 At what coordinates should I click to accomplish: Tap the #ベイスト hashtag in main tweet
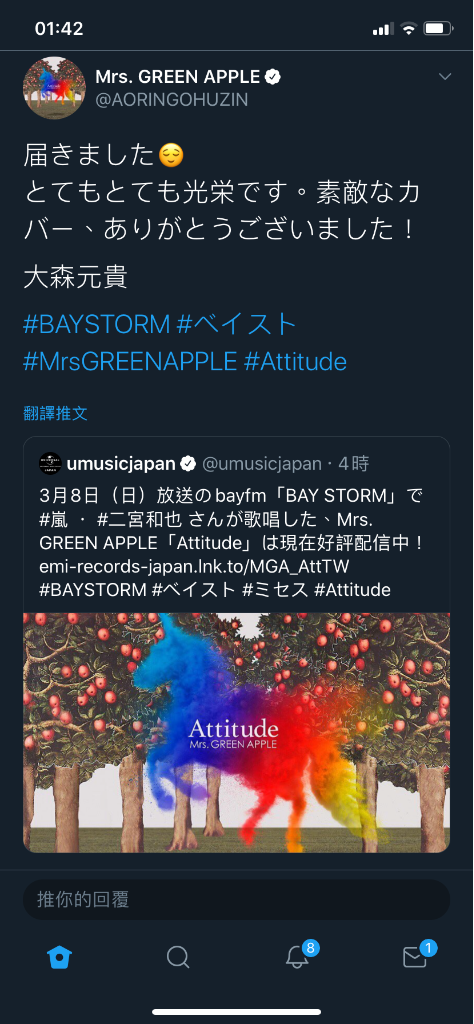click(237, 325)
